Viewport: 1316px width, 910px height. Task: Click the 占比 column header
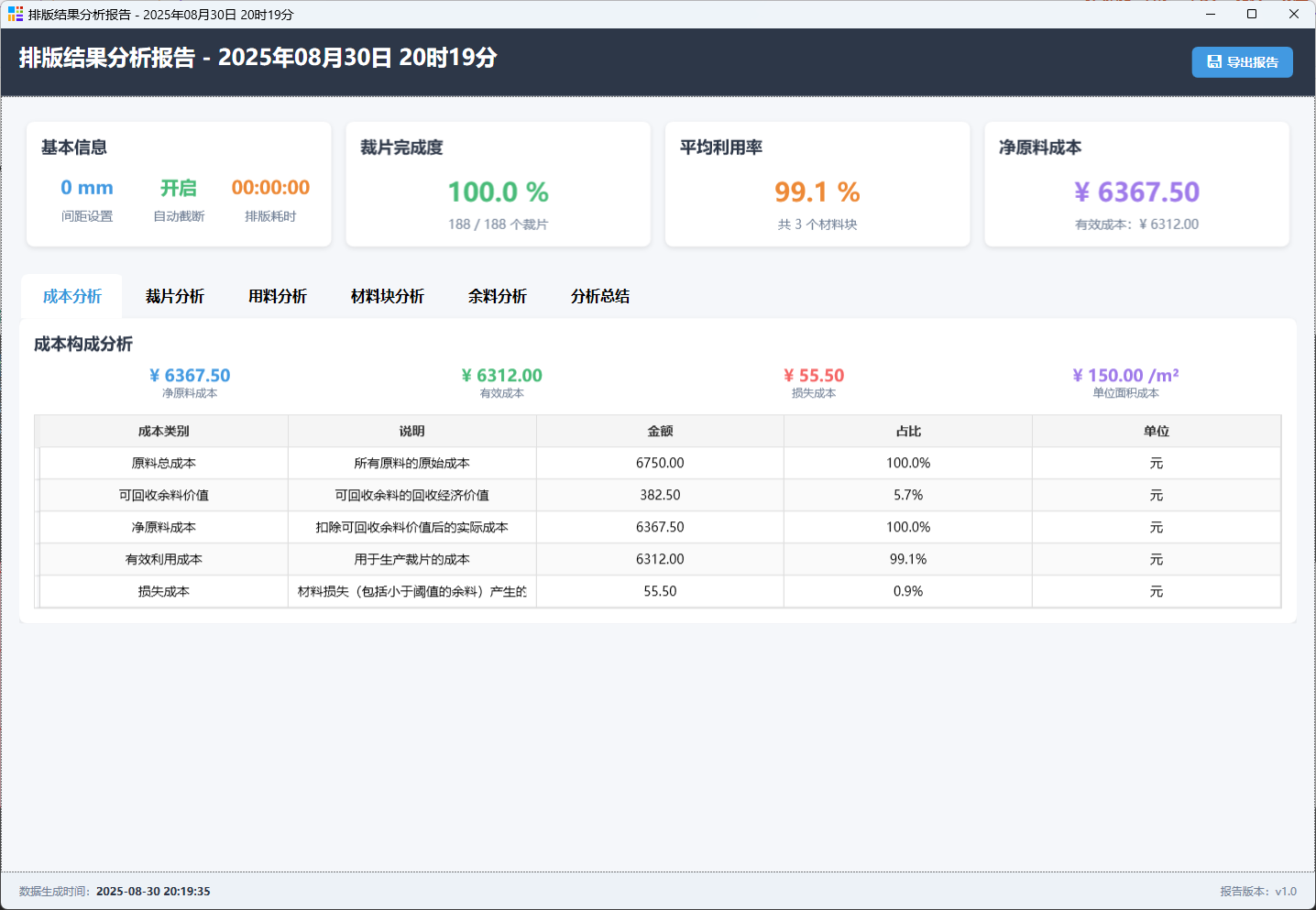coord(908,431)
